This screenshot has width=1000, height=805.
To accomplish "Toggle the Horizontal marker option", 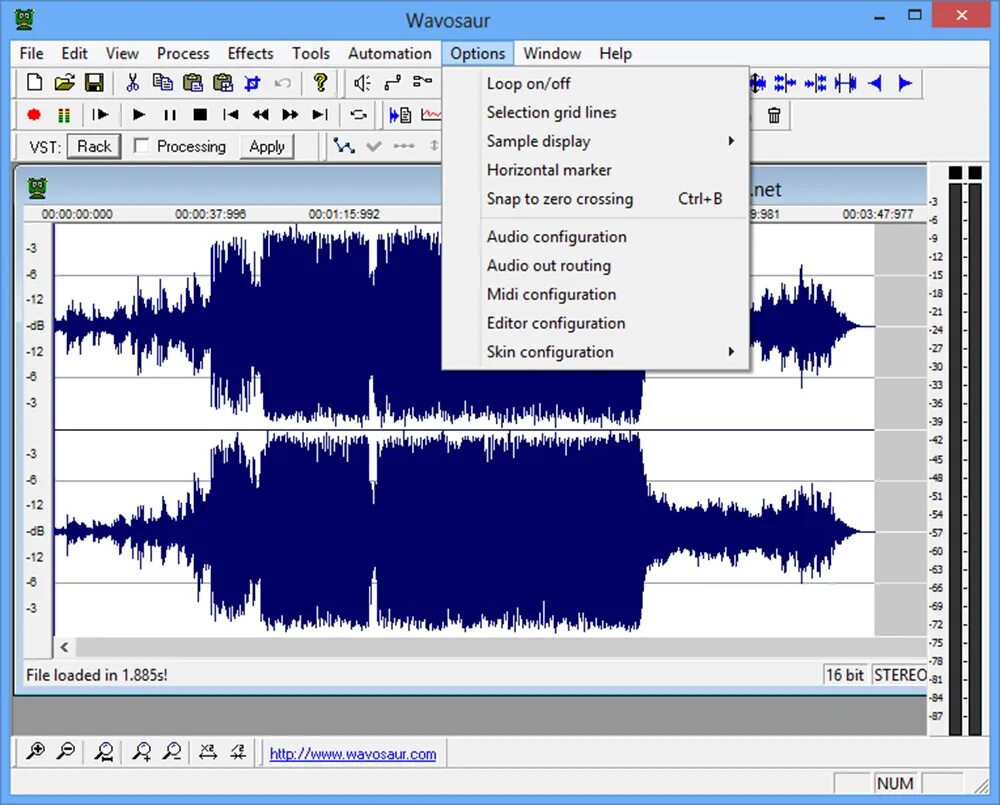I will tap(595, 170).
